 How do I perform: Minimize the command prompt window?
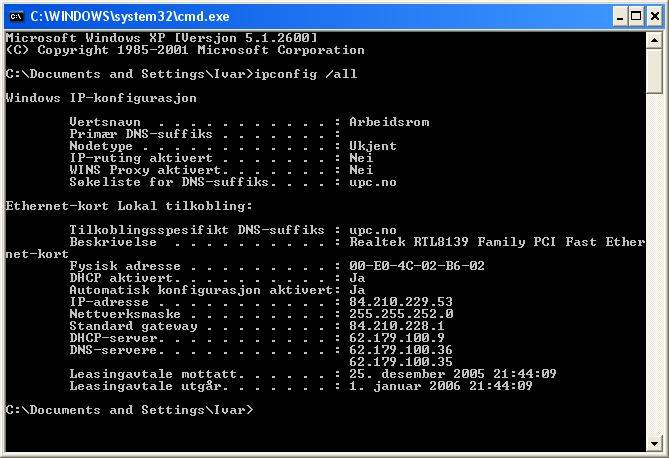[x=620, y=17]
